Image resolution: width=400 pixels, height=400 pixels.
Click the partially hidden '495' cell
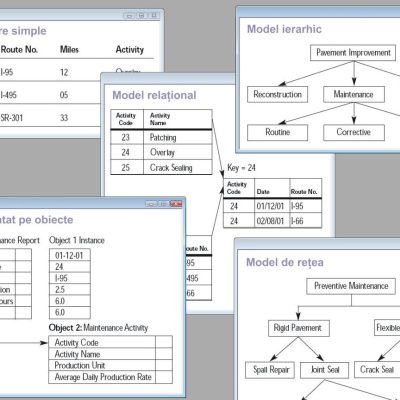tap(199, 278)
